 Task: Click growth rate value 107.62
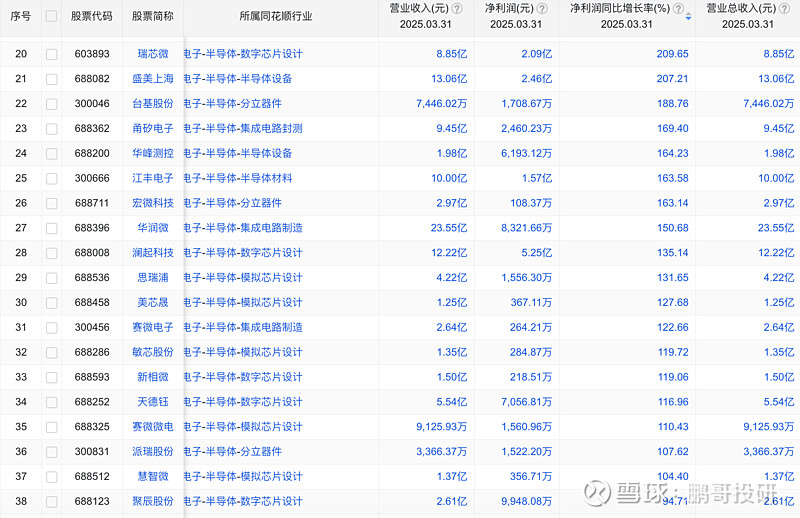673,452
